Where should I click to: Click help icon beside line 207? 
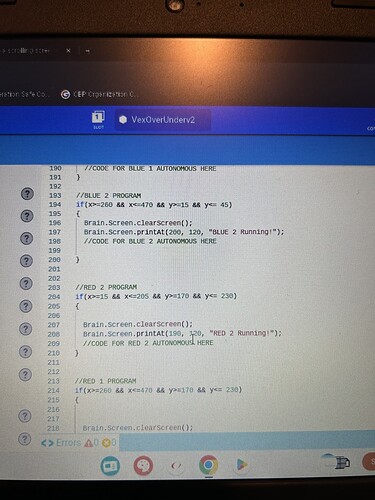[25, 329]
